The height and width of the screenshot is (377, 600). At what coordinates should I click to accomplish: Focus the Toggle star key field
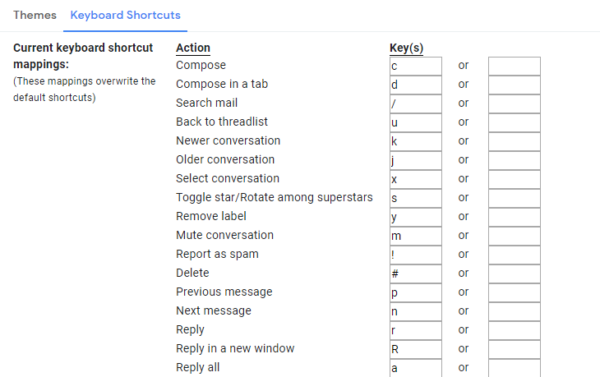(x=416, y=198)
